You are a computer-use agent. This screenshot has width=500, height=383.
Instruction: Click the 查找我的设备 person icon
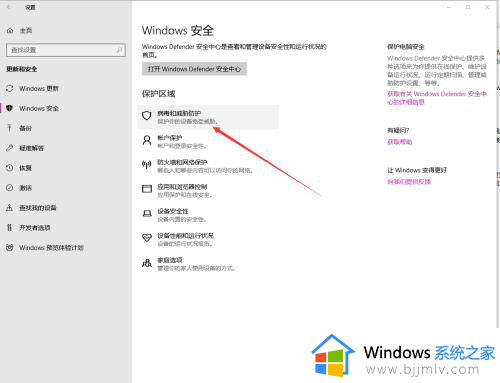(x=10, y=208)
